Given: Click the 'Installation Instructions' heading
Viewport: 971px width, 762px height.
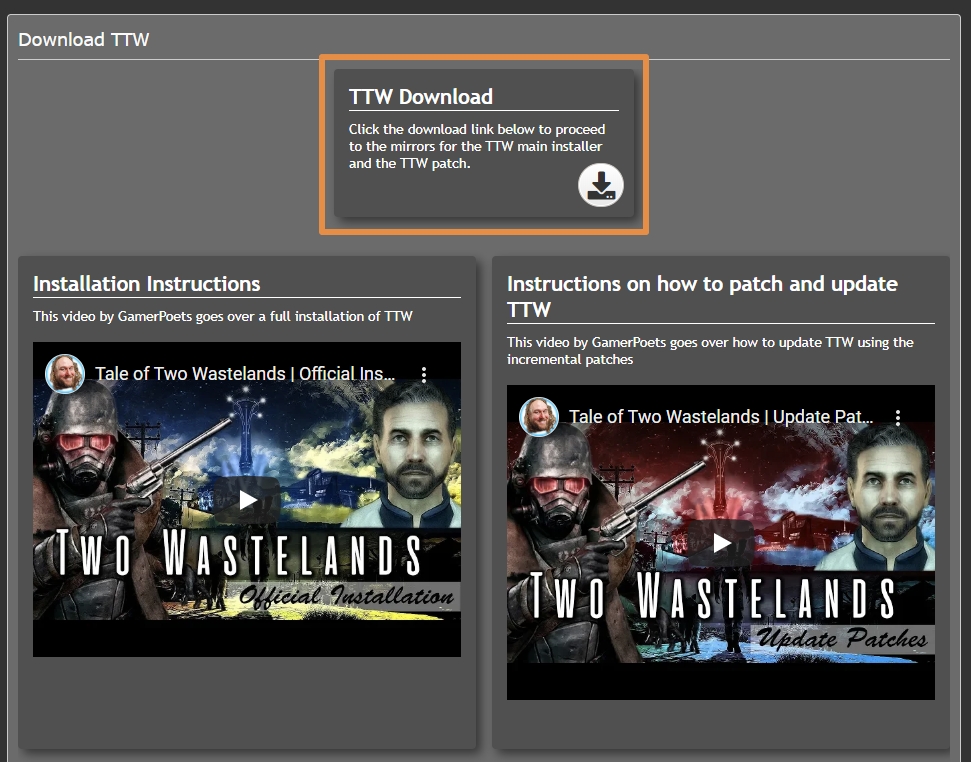Looking at the screenshot, I should 147,284.
